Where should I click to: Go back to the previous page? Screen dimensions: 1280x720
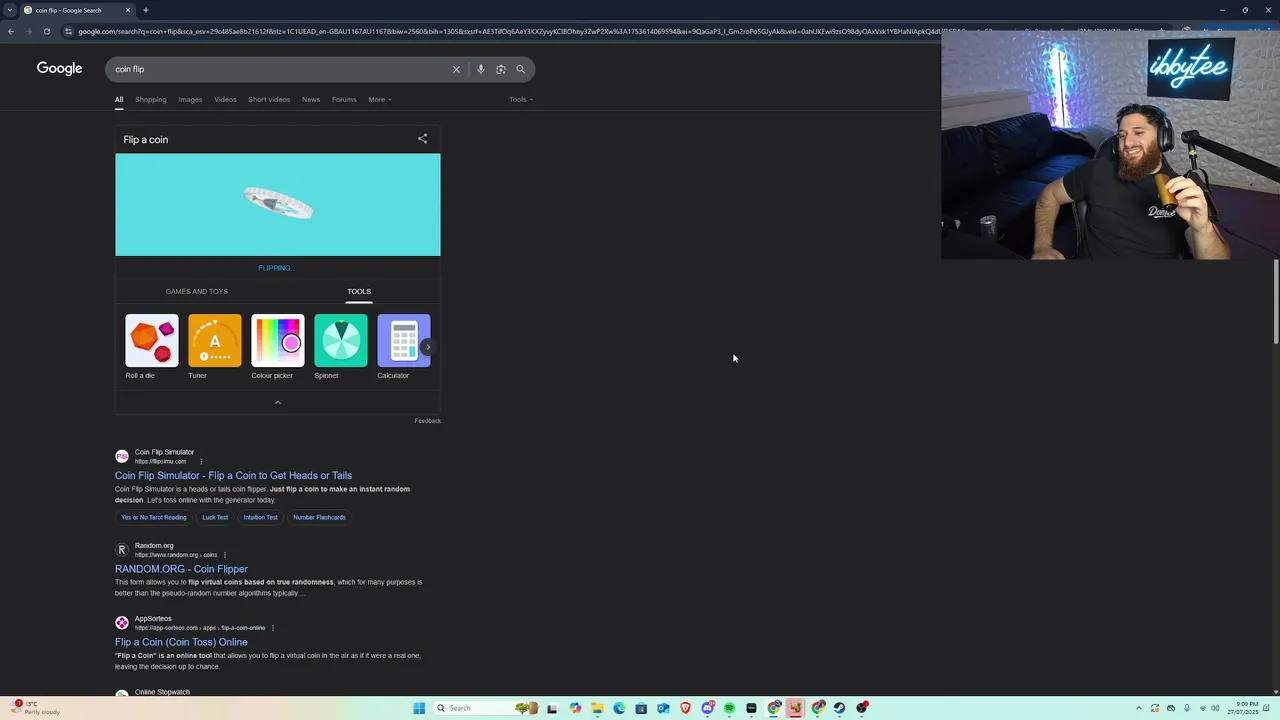click(10, 31)
